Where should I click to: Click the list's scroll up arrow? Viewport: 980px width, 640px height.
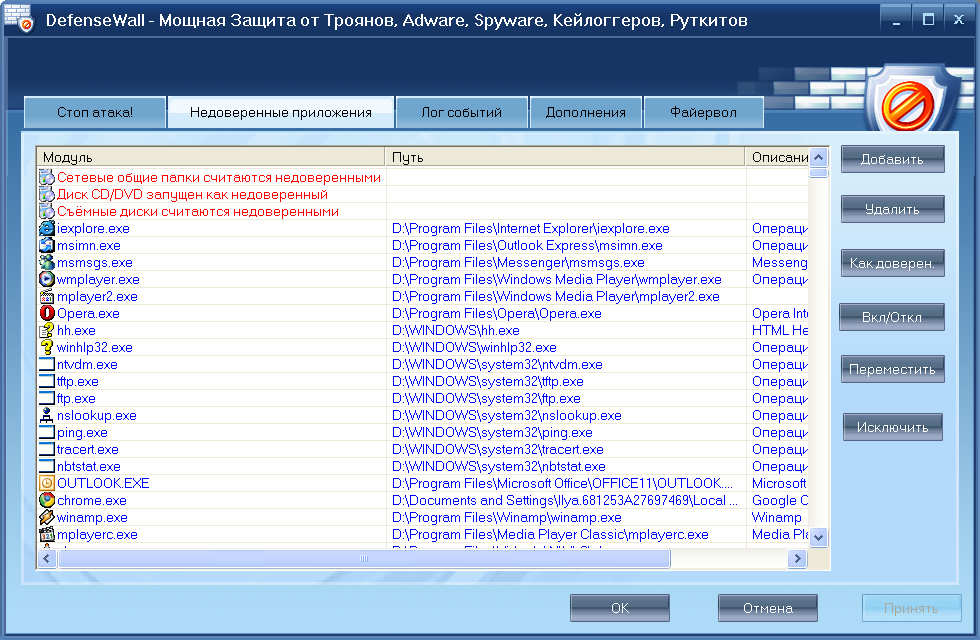point(819,157)
